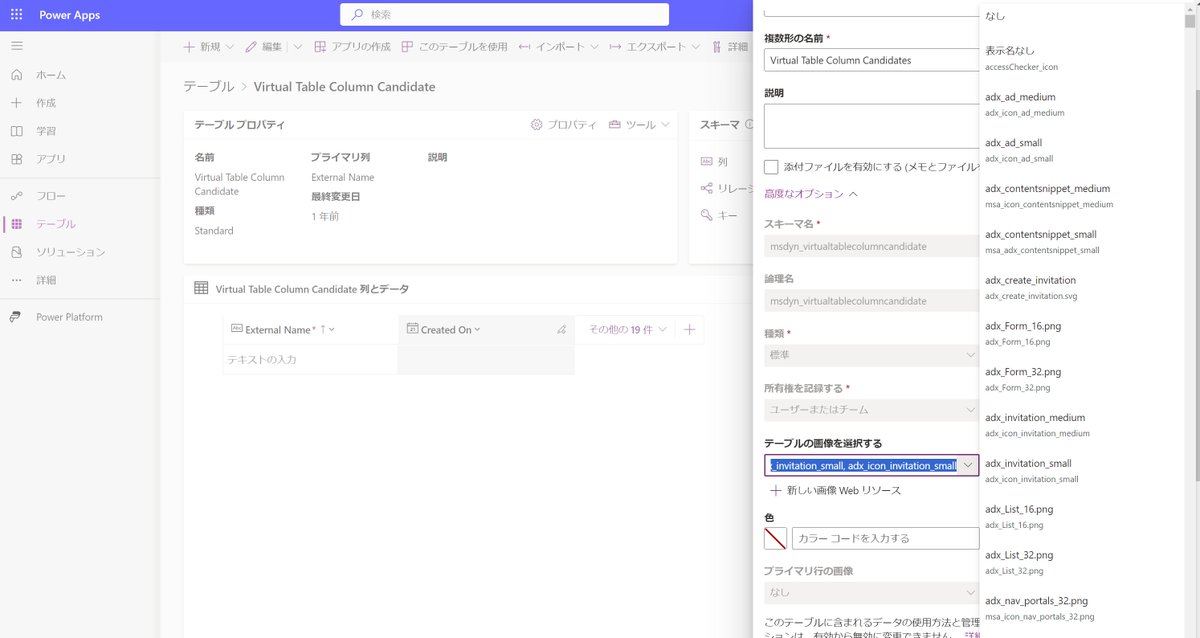Click アプリの作成 toolbar button
The width and height of the screenshot is (1200, 638).
(x=352, y=46)
